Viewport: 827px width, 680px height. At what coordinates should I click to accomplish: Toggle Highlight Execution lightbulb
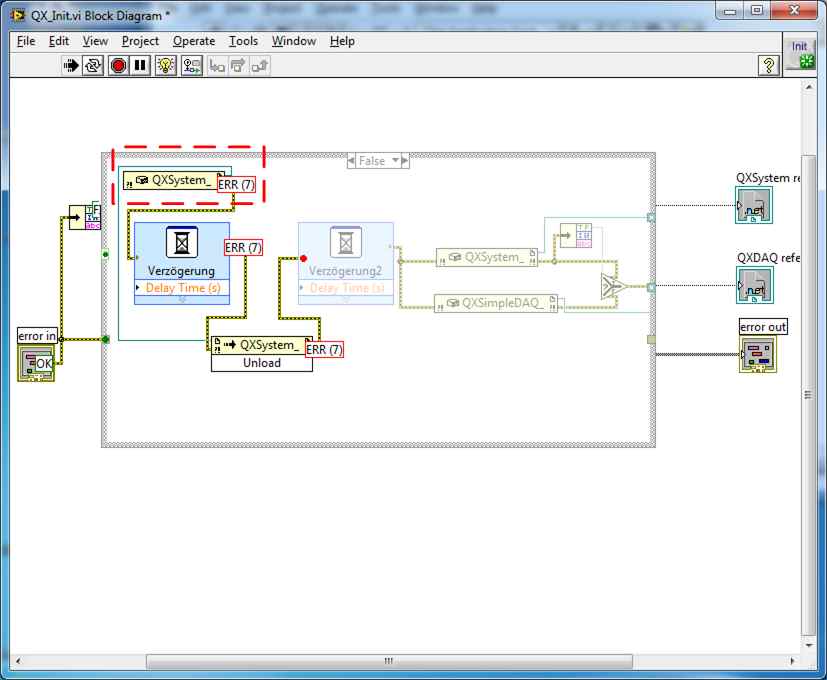tap(166, 65)
